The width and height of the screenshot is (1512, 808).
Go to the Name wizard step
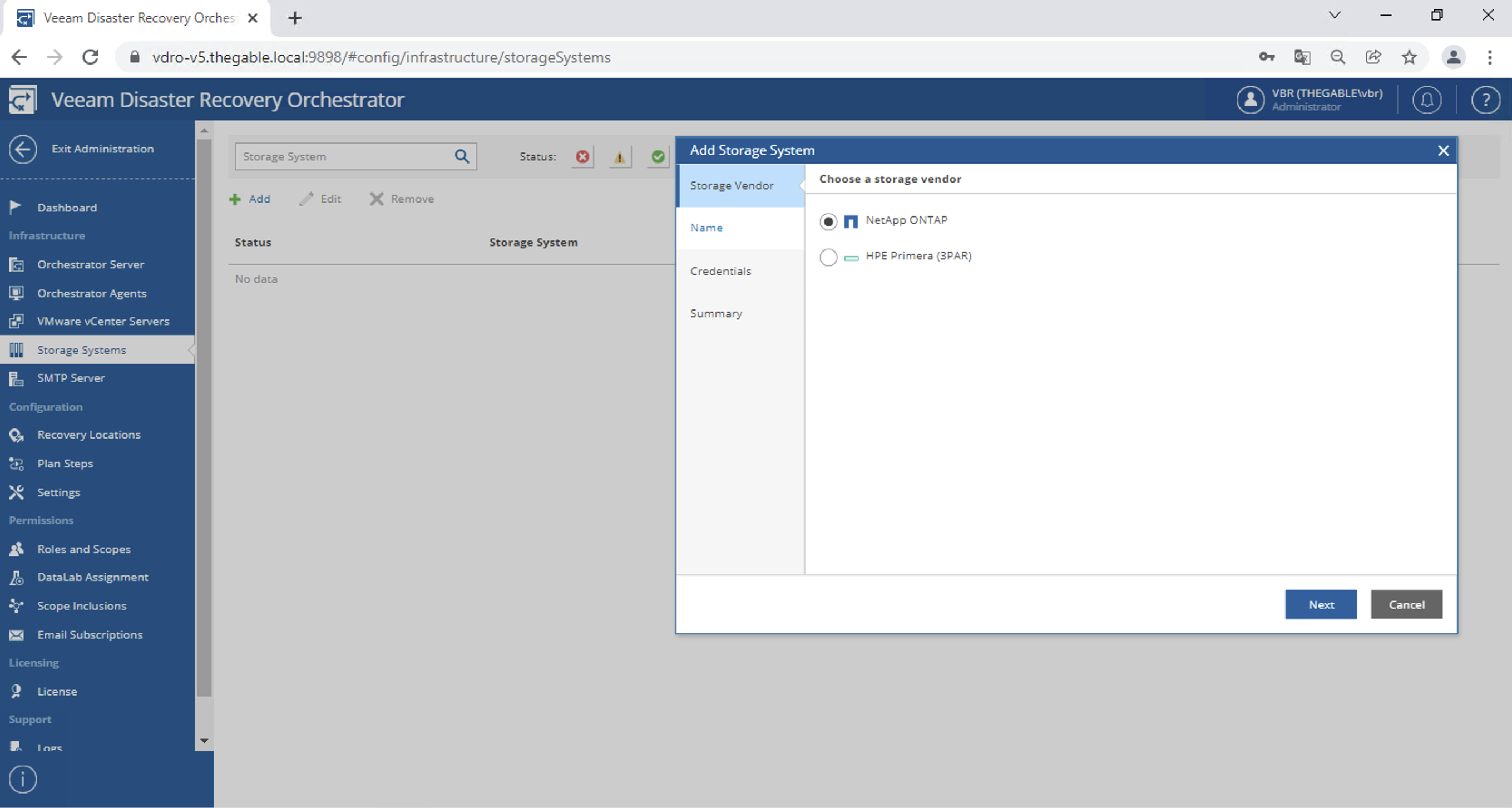740,228
